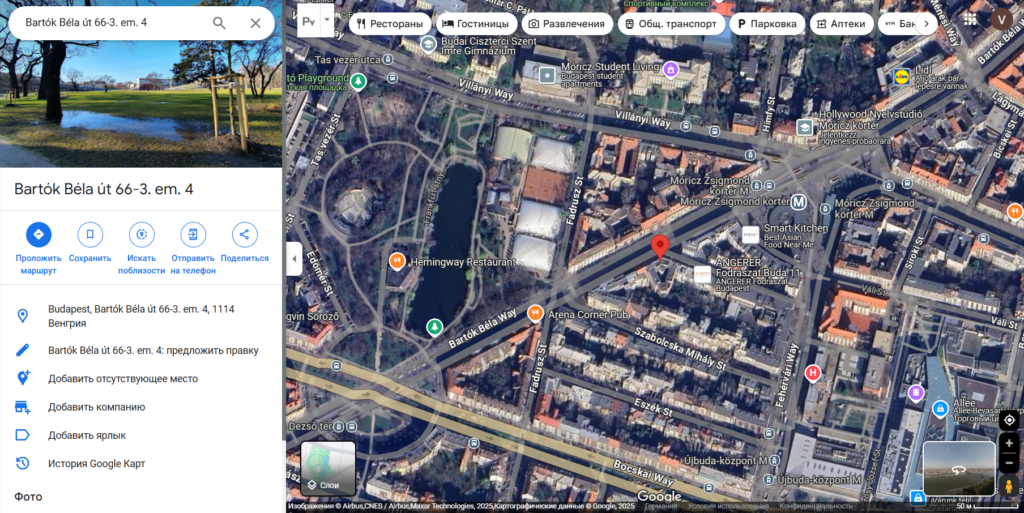Start directions with Проложить маршрут button

coord(39,249)
